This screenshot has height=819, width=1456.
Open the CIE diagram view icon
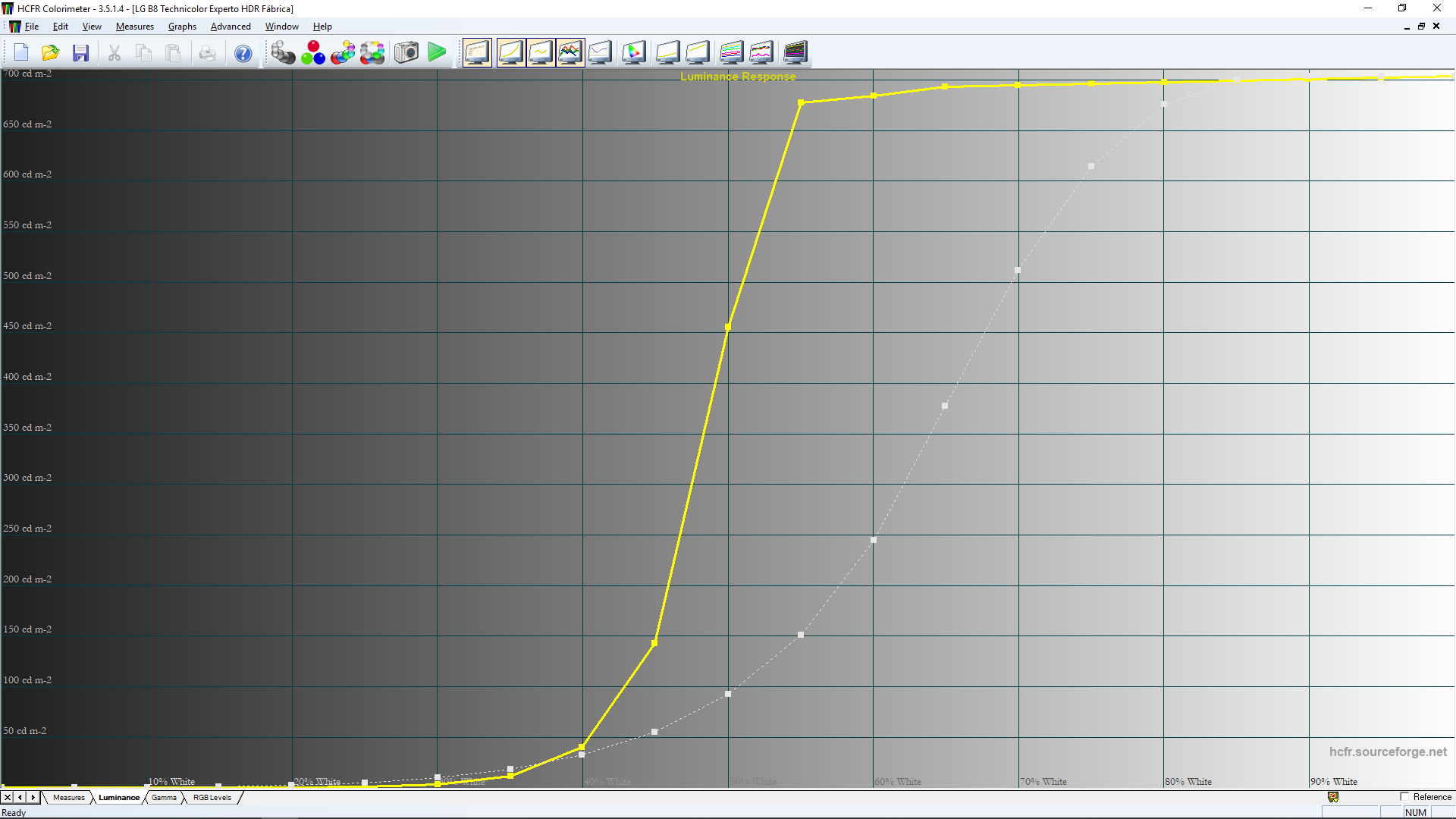pyautogui.click(x=633, y=53)
